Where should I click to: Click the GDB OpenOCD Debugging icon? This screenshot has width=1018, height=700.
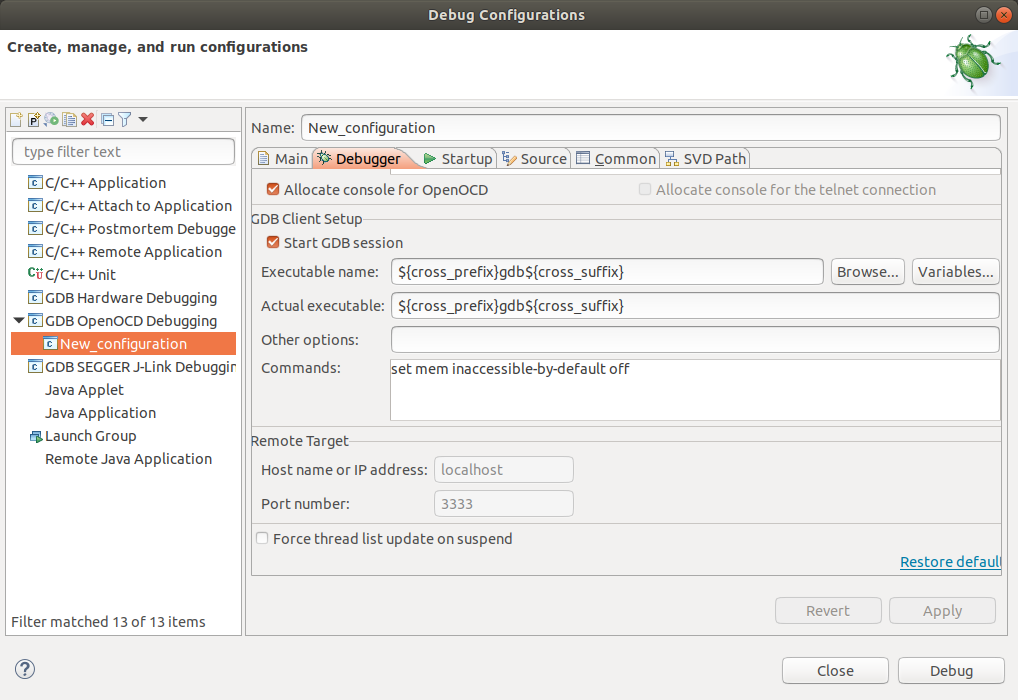click(x=35, y=320)
